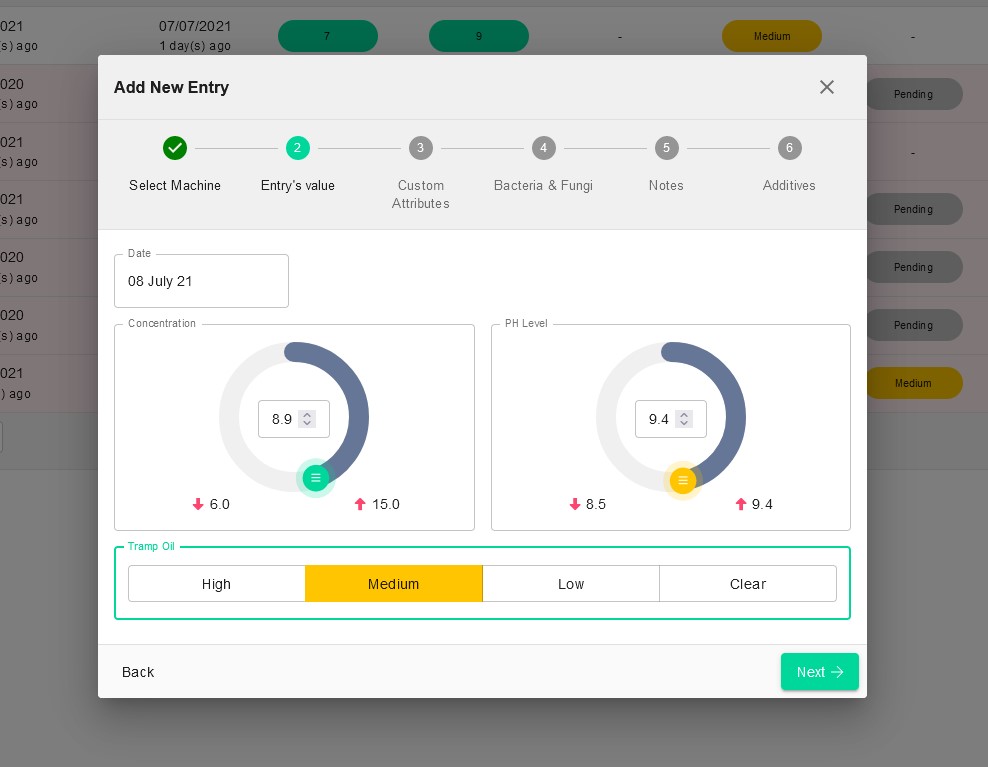The image size is (988, 767).
Task: Click the green Concentration dial handle
Action: (x=315, y=479)
